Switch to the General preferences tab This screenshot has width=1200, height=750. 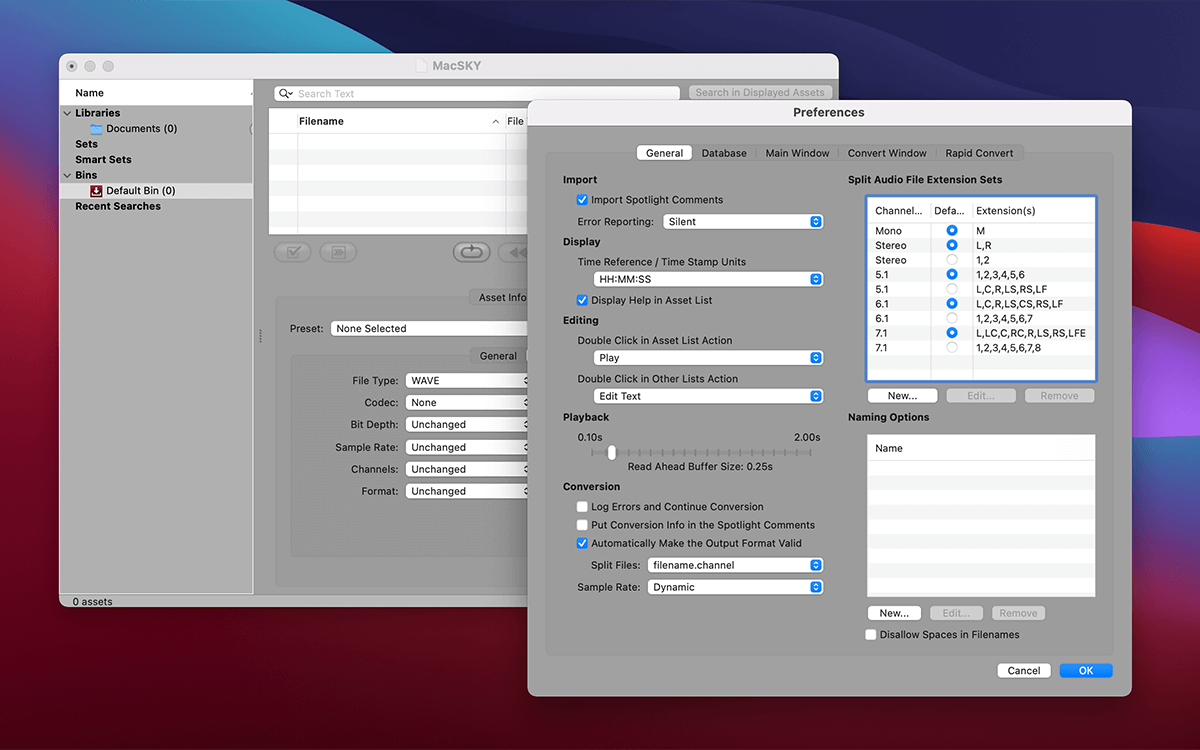(x=664, y=153)
